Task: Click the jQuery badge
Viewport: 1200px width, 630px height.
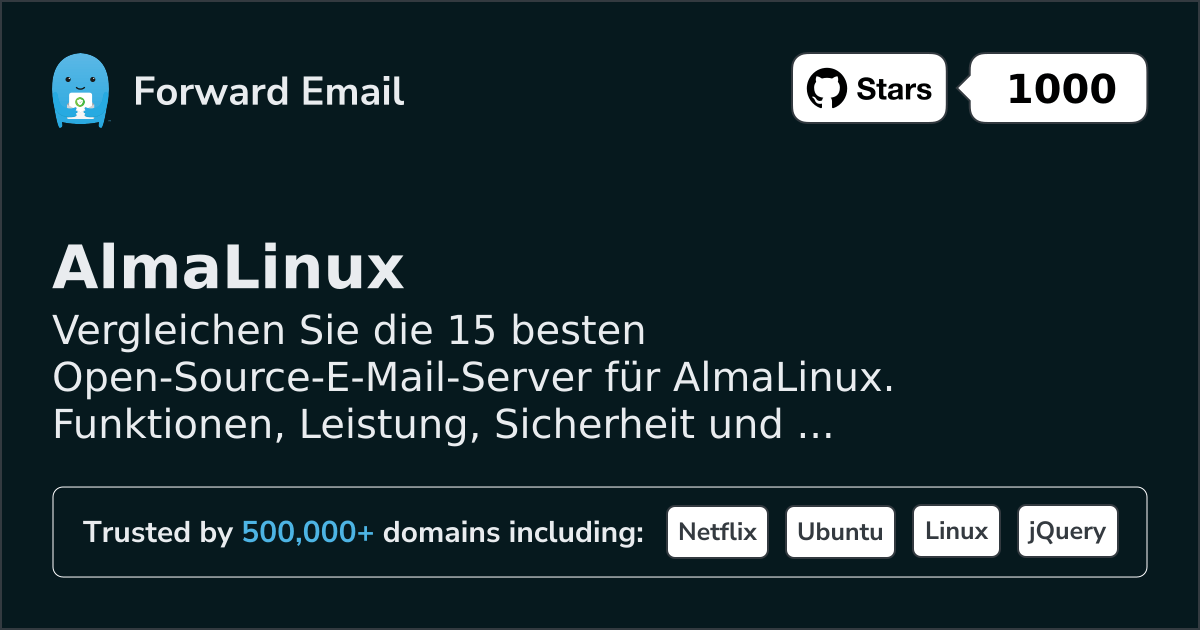Action: (1067, 532)
